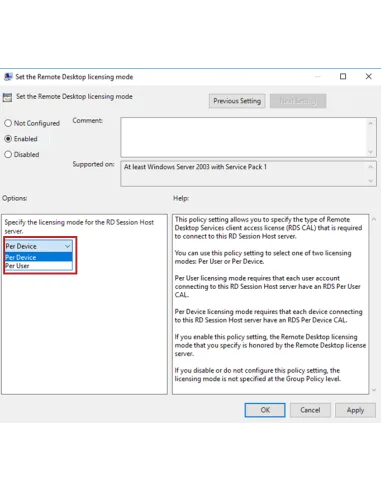381x492 pixels.
Task: Click the Previous Setting button
Action: [x=237, y=101]
